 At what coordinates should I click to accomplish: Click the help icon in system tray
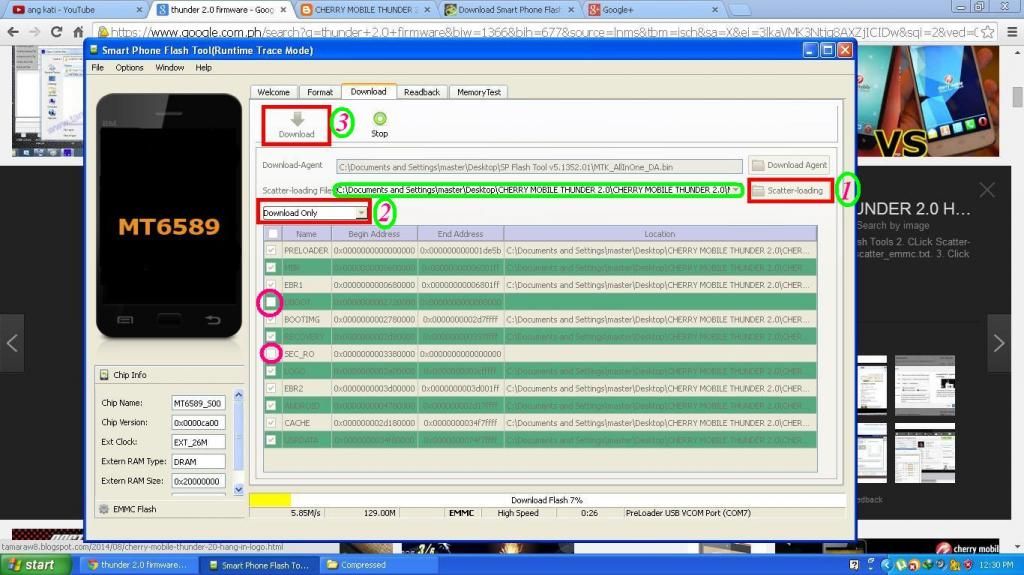854,565
